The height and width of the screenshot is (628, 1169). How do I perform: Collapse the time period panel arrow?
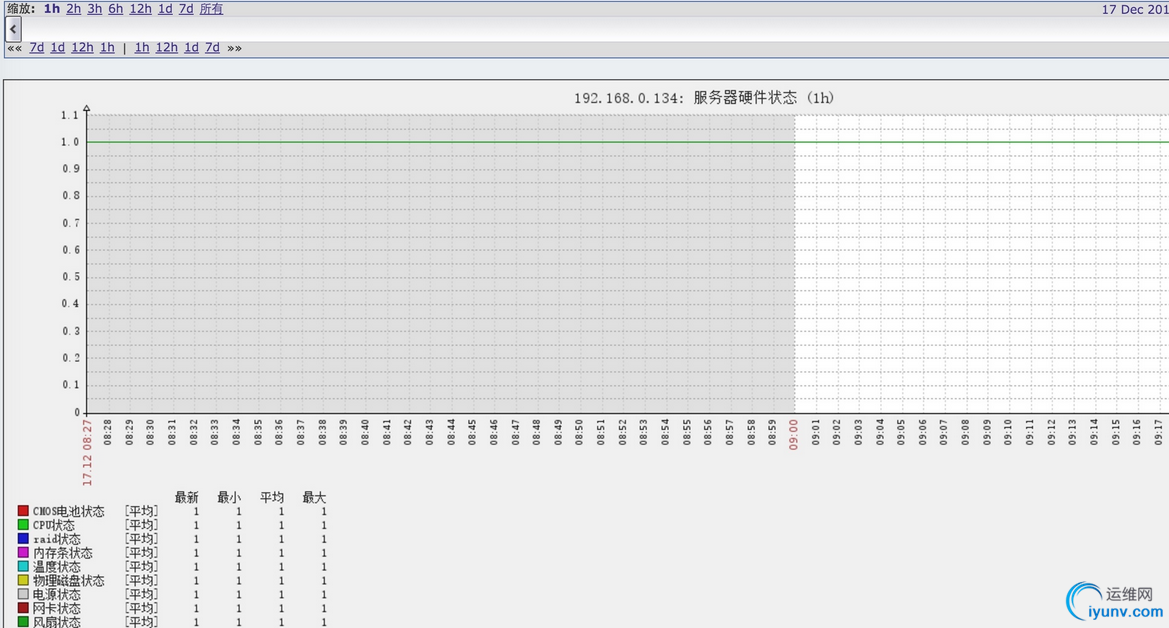click(12, 28)
